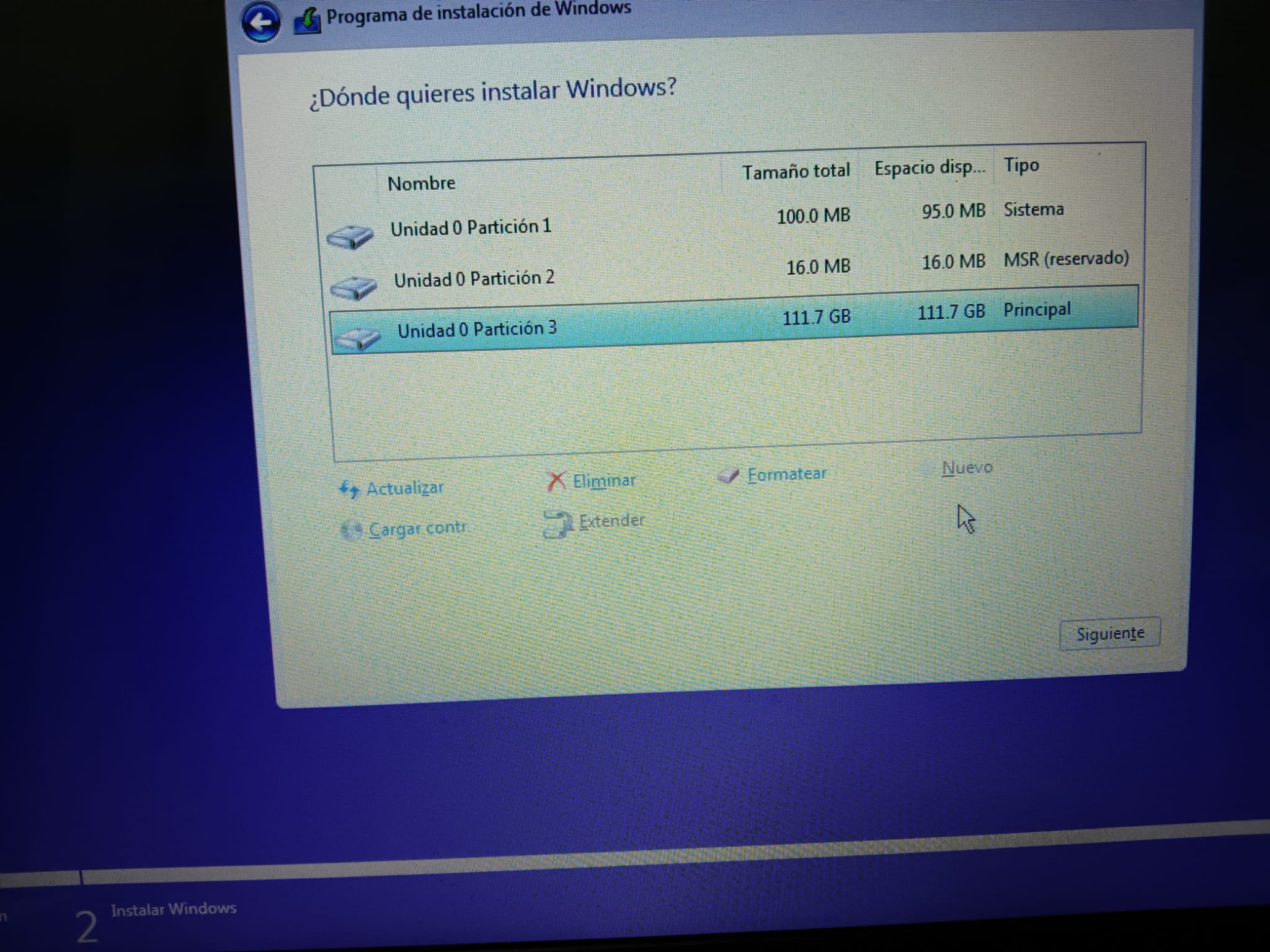
Task: Click the Formatear link text
Action: 786,474
